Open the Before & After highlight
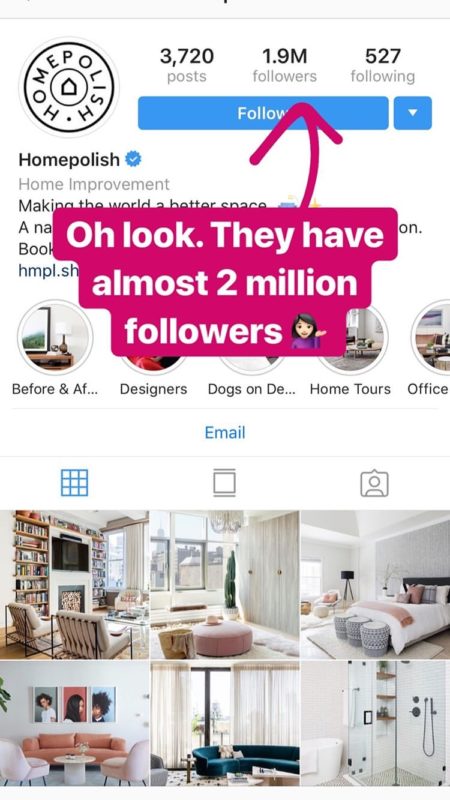The height and width of the screenshot is (800, 450). (x=55, y=337)
